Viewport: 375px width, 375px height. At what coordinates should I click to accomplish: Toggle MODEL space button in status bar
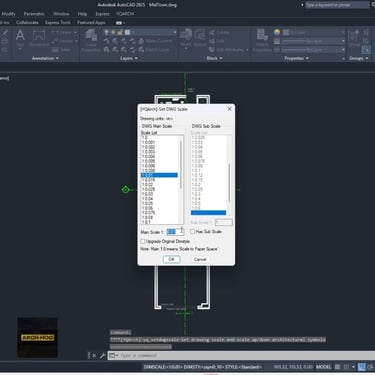(323, 367)
